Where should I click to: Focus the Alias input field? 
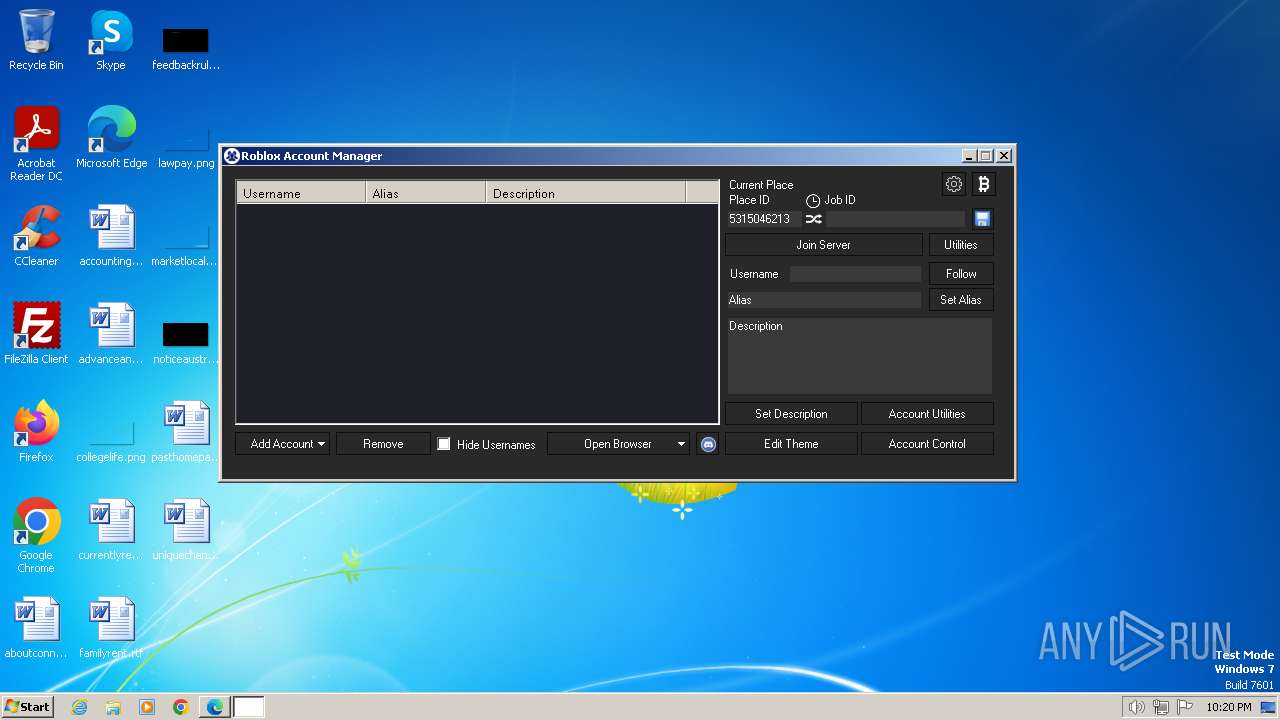pos(824,300)
